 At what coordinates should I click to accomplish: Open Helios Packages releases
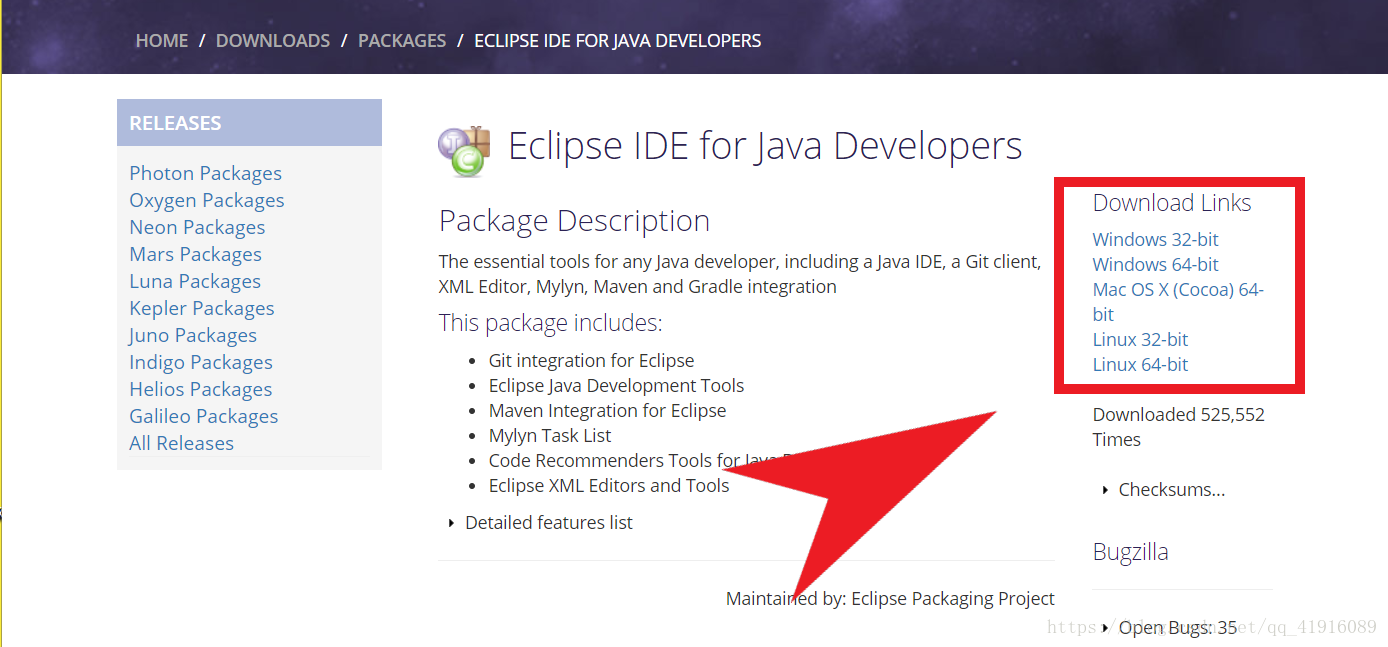pyautogui.click(x=200, y=389)
